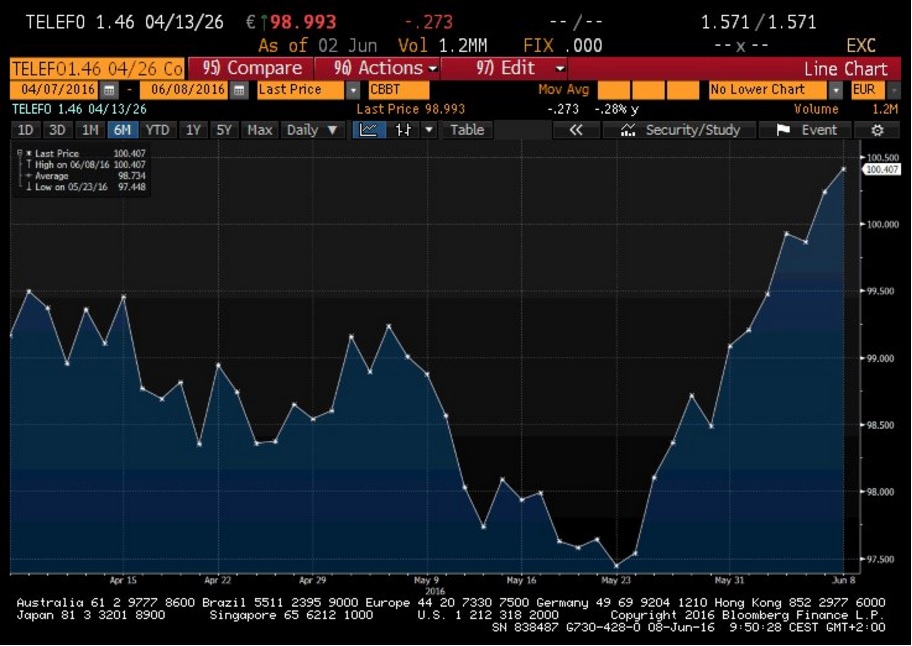The height and width of the screenshot is (646, 912).
Task: Select the bar chart type icon
Action: tap(403, 130)
